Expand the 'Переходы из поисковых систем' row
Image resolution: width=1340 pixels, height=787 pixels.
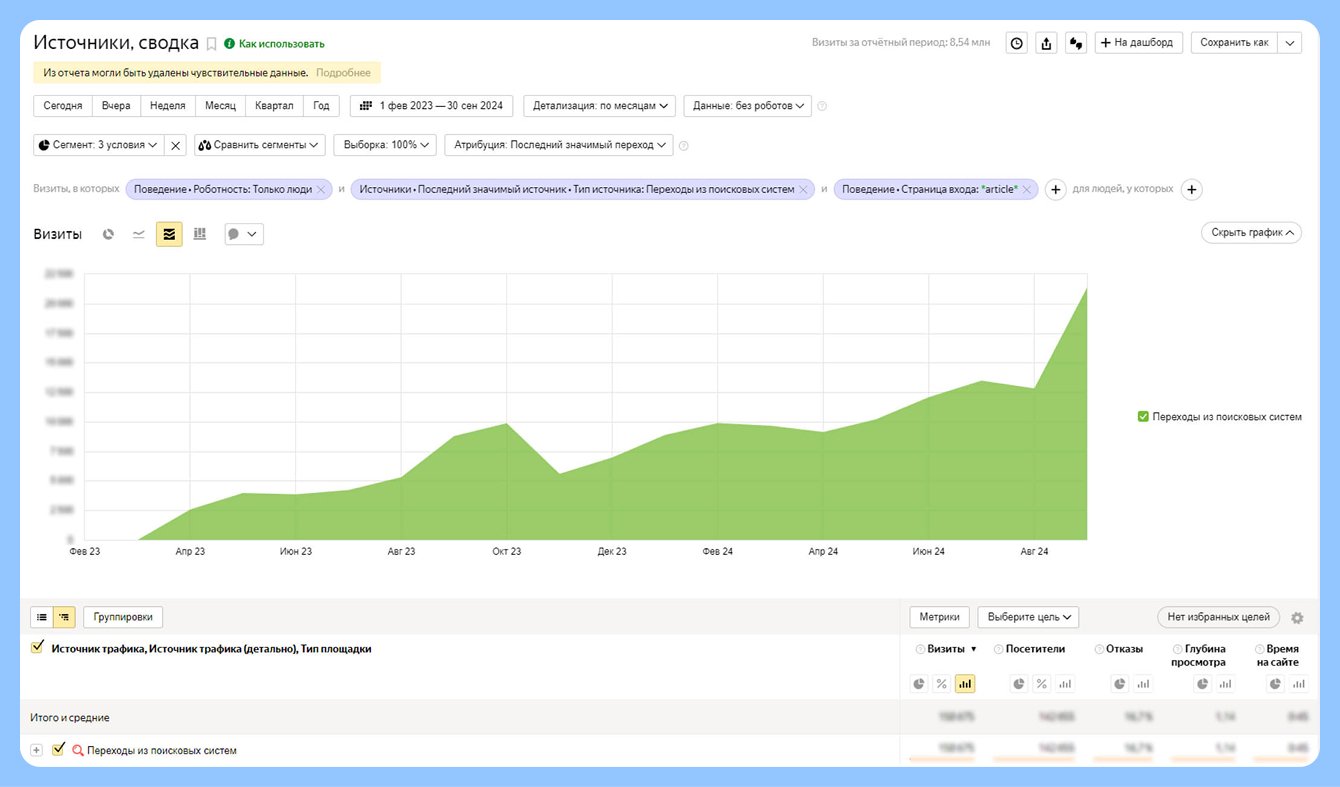[x=37, y=750]
